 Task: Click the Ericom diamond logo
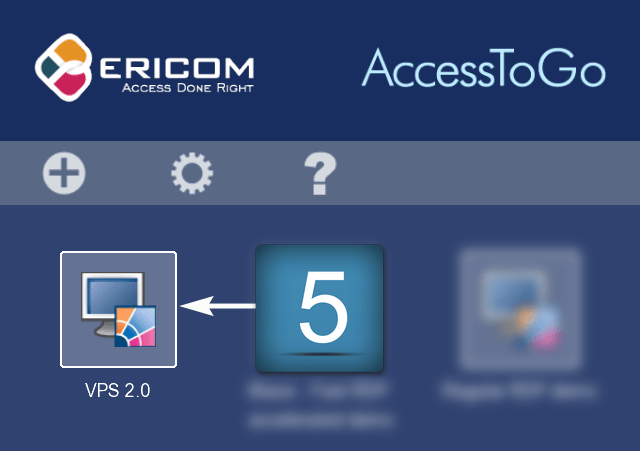pos(64,67)
